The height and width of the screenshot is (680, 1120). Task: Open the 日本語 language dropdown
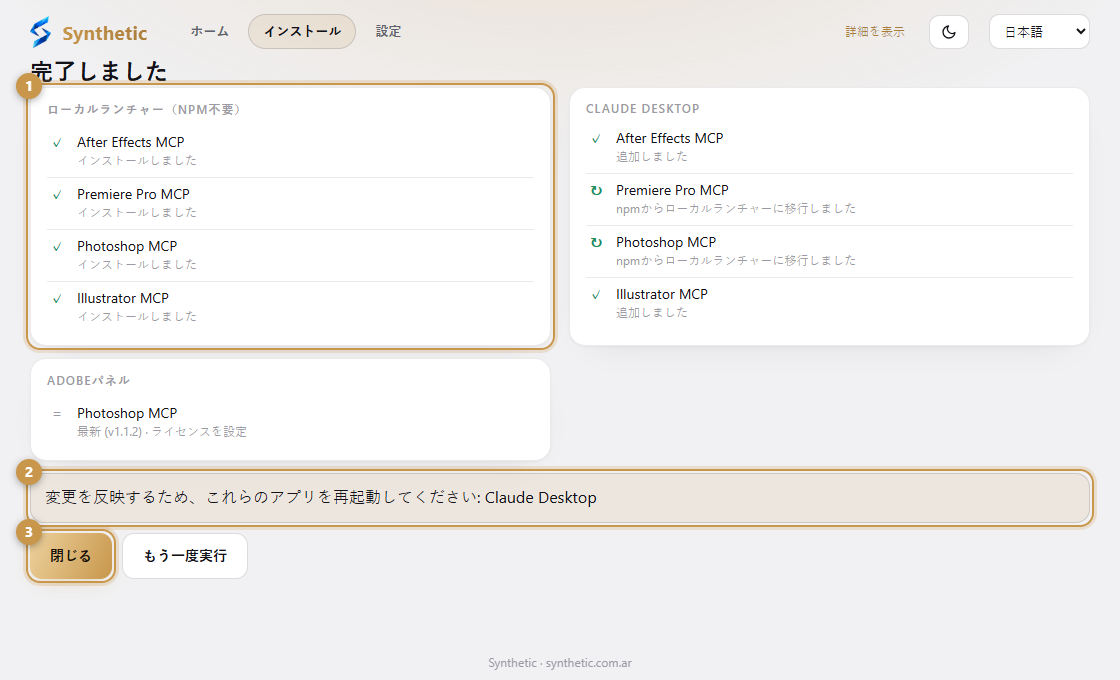[x=1039, y=31]
